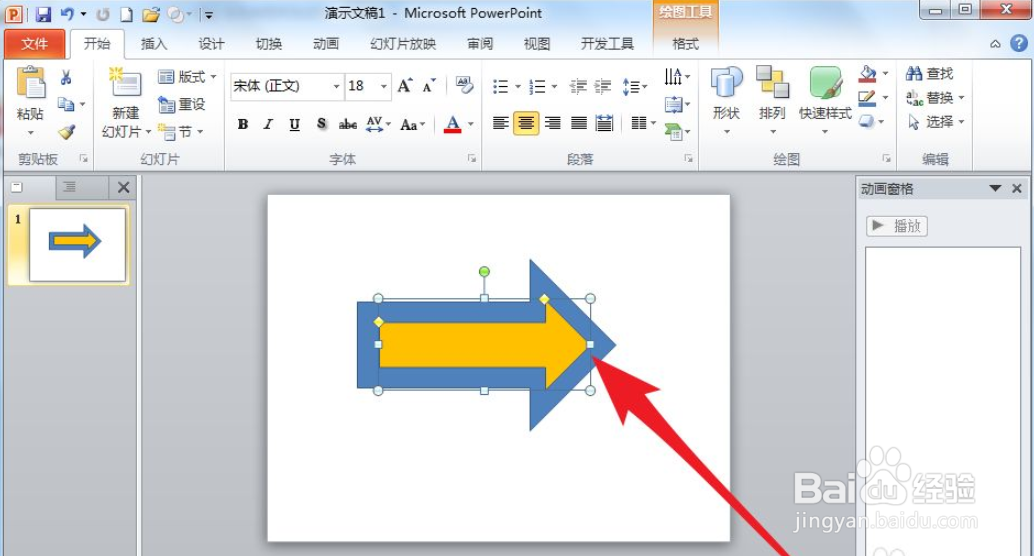The width and height of the screenshot is (1034, 556).
Task: Switch to the Design (设计) tab
Action: 211,44
